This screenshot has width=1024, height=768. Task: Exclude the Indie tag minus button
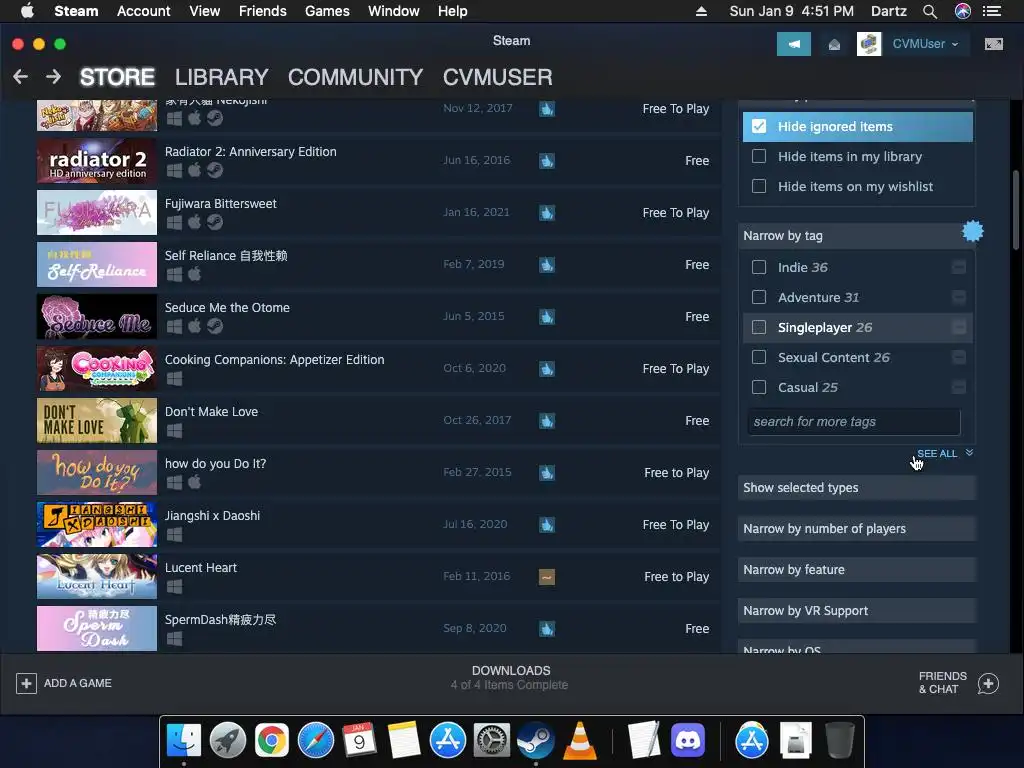pyautogui.click(x=959, y=267)
